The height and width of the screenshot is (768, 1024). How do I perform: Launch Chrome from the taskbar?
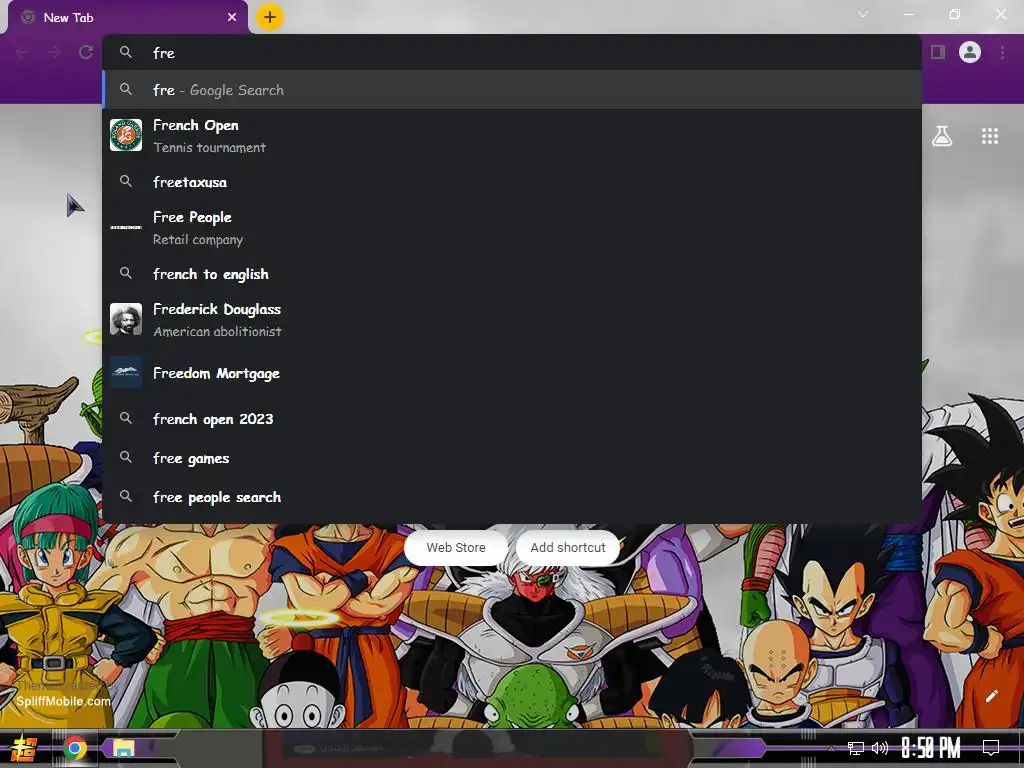click(x=74, y=748)
